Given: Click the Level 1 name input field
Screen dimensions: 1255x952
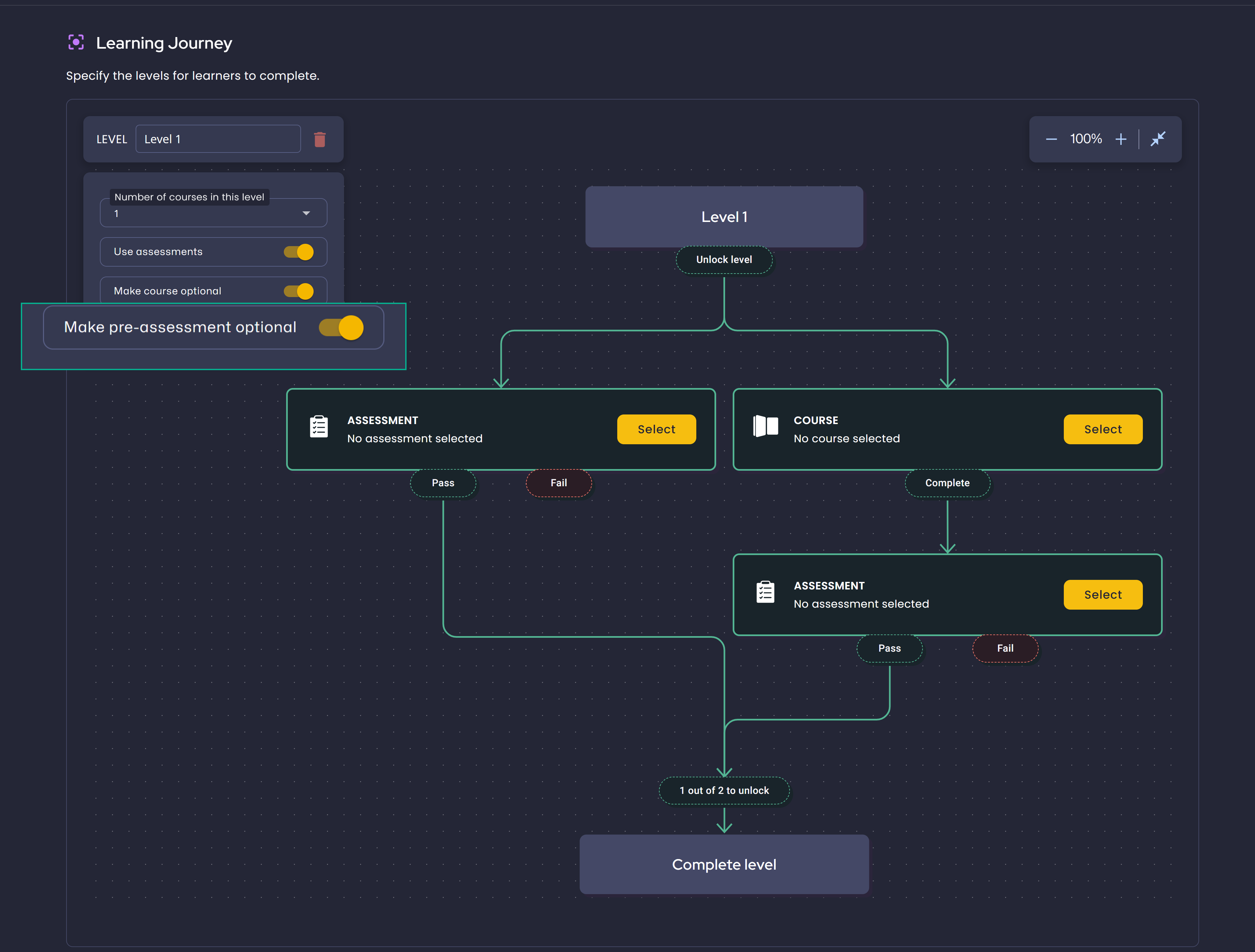Looking at the screenshot, I should (218, 139).
